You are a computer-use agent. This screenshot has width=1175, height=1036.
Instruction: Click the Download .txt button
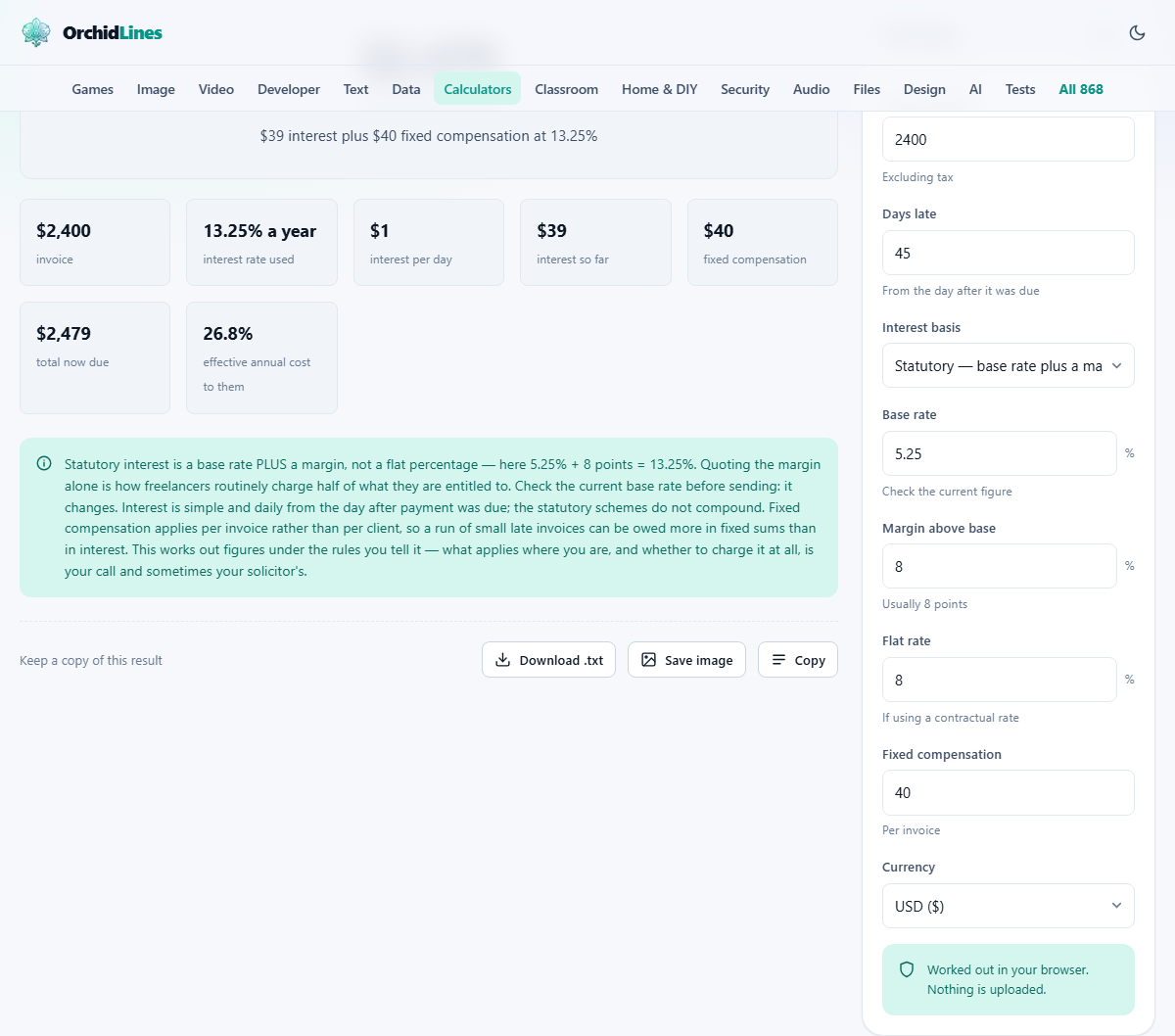pos(549,660)
